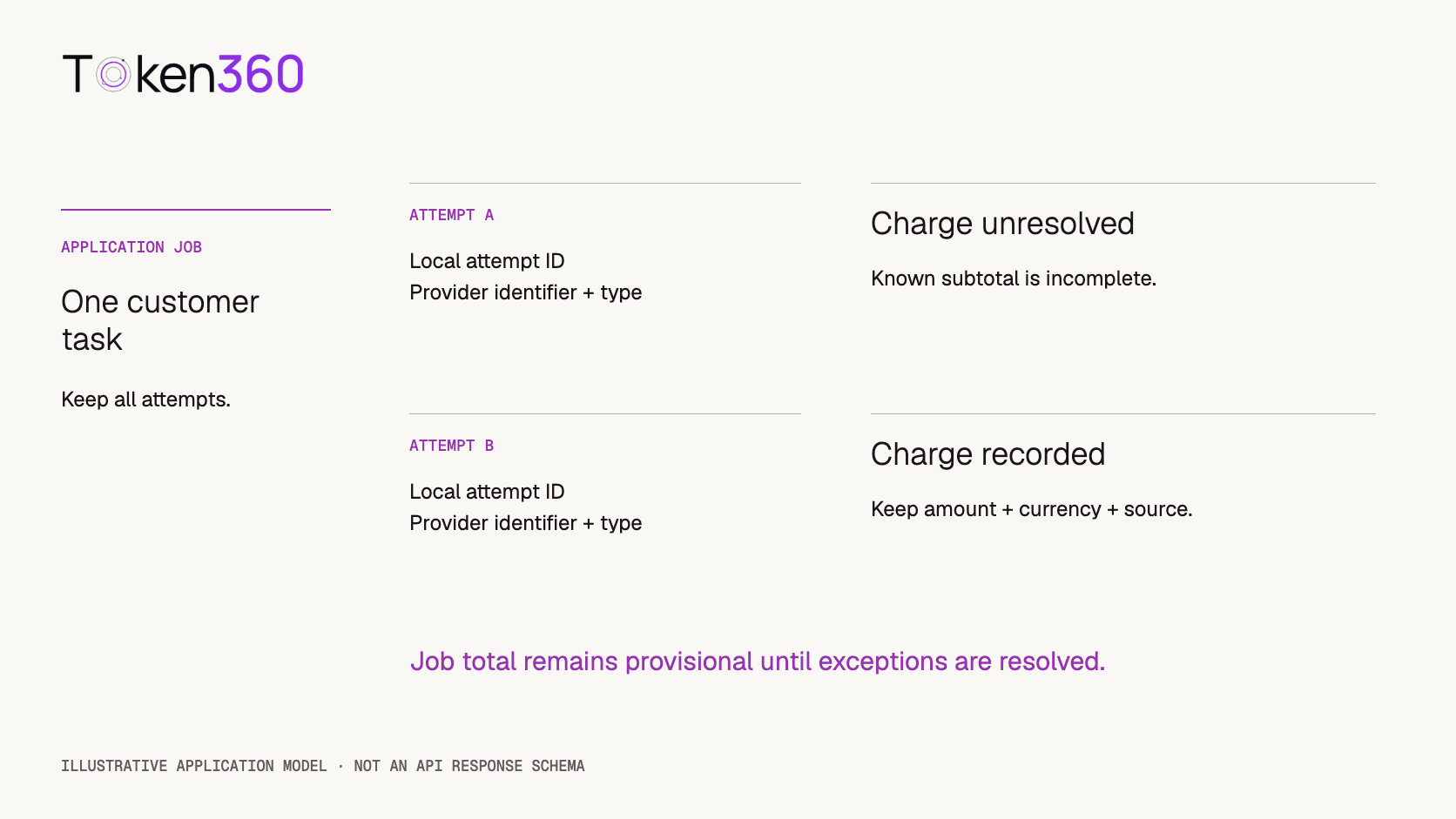Click the Token360 logo
Viewport: 1456px width, 819px height.
coord(183,74)
